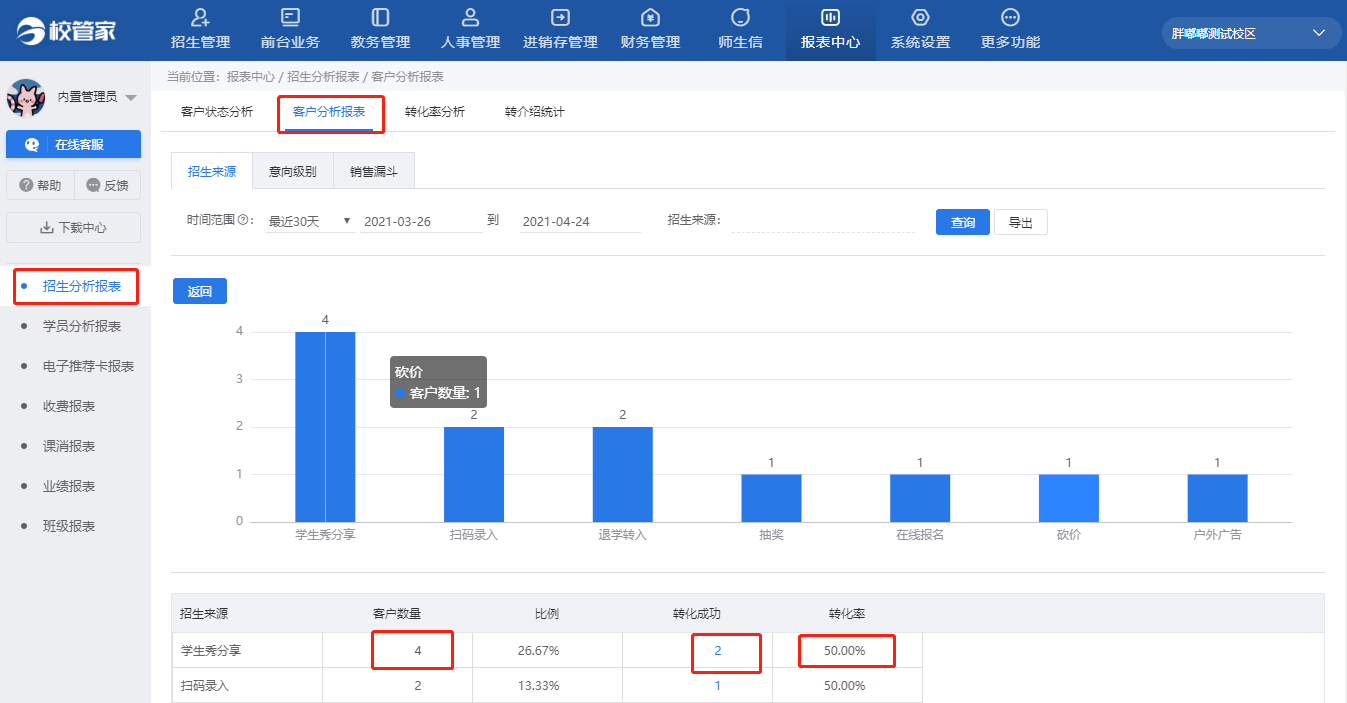Open 学员分析报表 in sidebar

coord(82,326)
